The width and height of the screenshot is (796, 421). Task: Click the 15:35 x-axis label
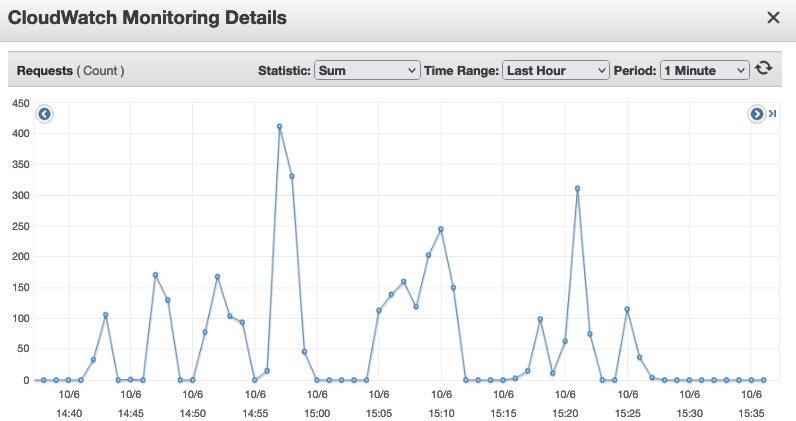[751, 413]
